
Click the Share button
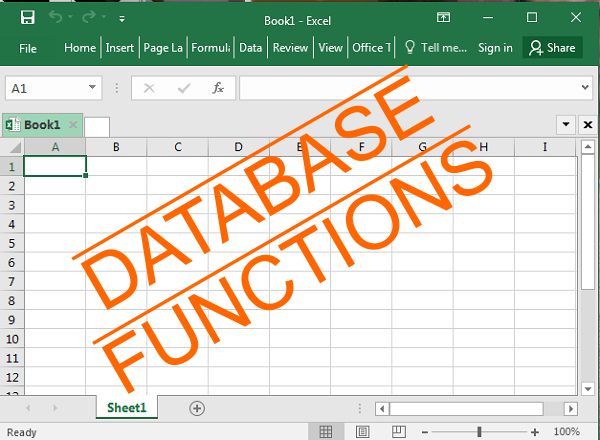point(552,48)
